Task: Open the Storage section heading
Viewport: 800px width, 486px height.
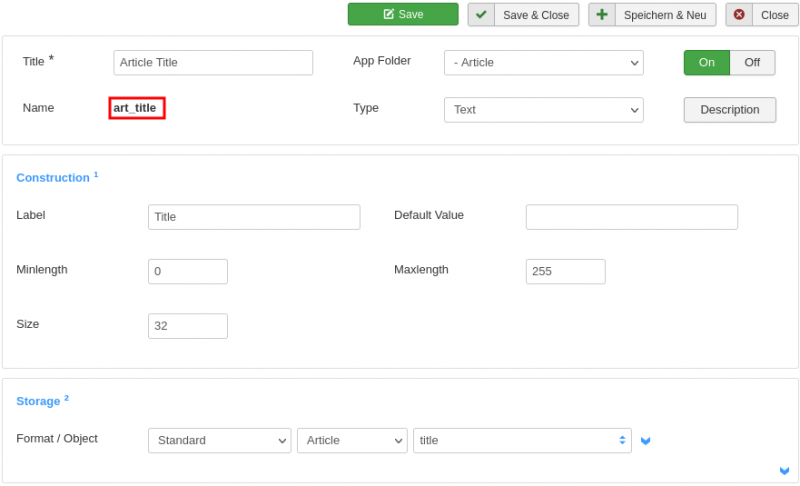Action: [38, 401]
